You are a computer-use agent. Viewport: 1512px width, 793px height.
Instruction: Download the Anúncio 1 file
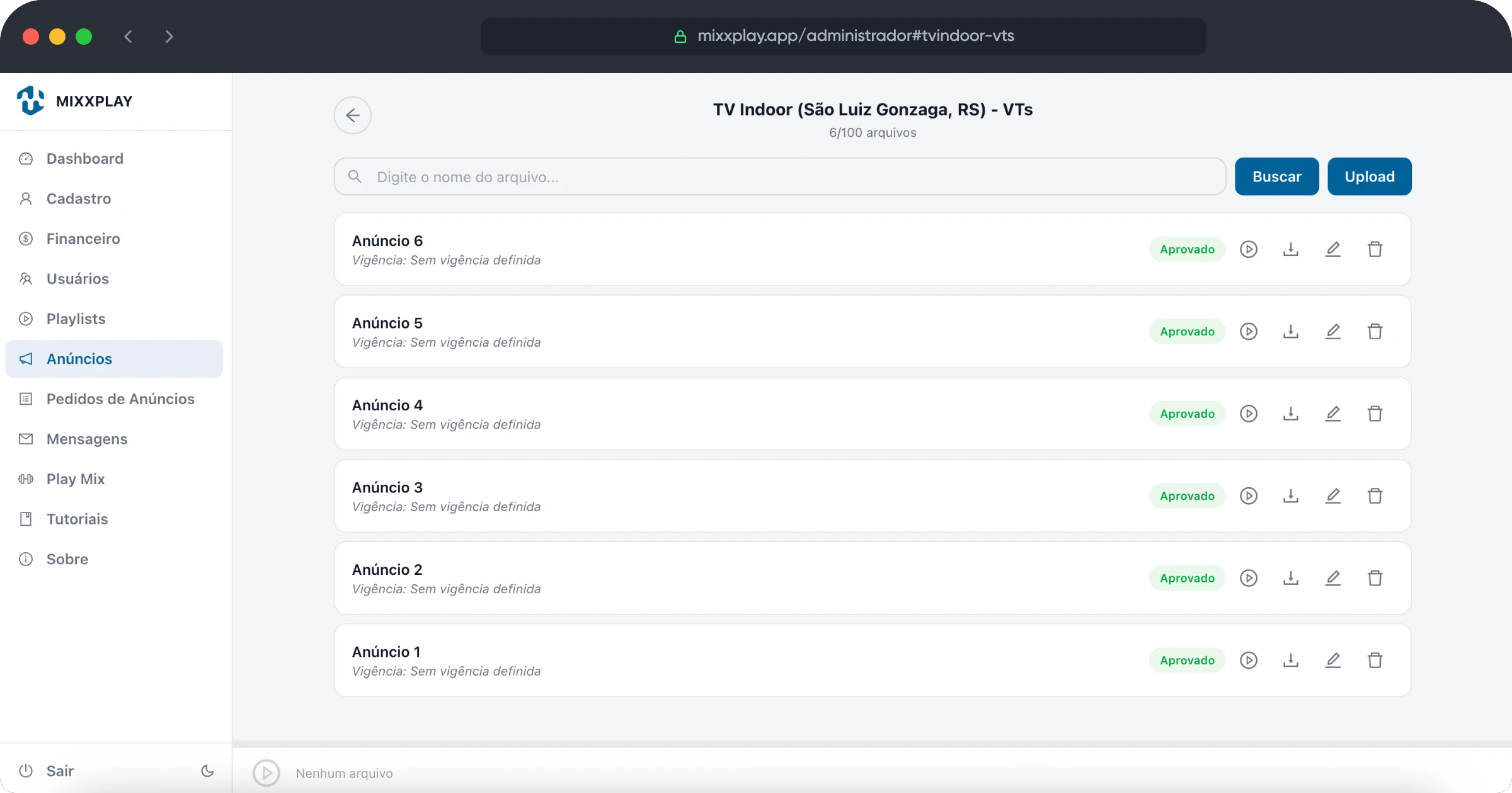pos(1291,661)
